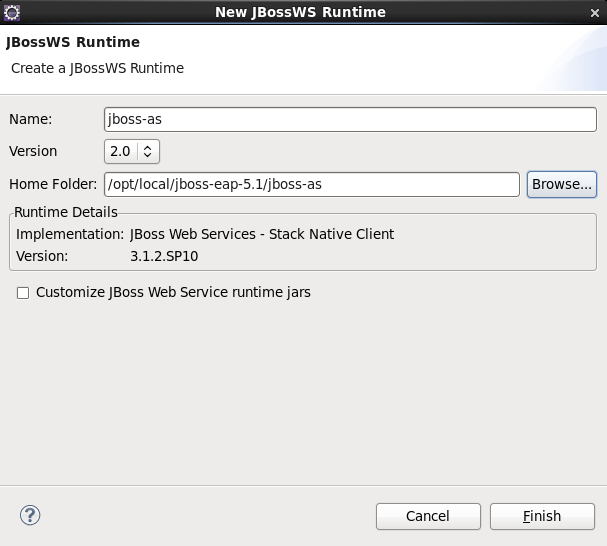Viewport: 607px width, 546px height.
Task: Click the Name: label
Action: (x=31, y=119)
